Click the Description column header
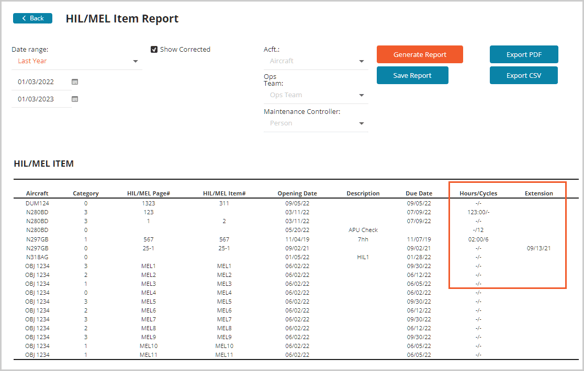This screenshot has height=371, width=584. [x=363, y=193]
